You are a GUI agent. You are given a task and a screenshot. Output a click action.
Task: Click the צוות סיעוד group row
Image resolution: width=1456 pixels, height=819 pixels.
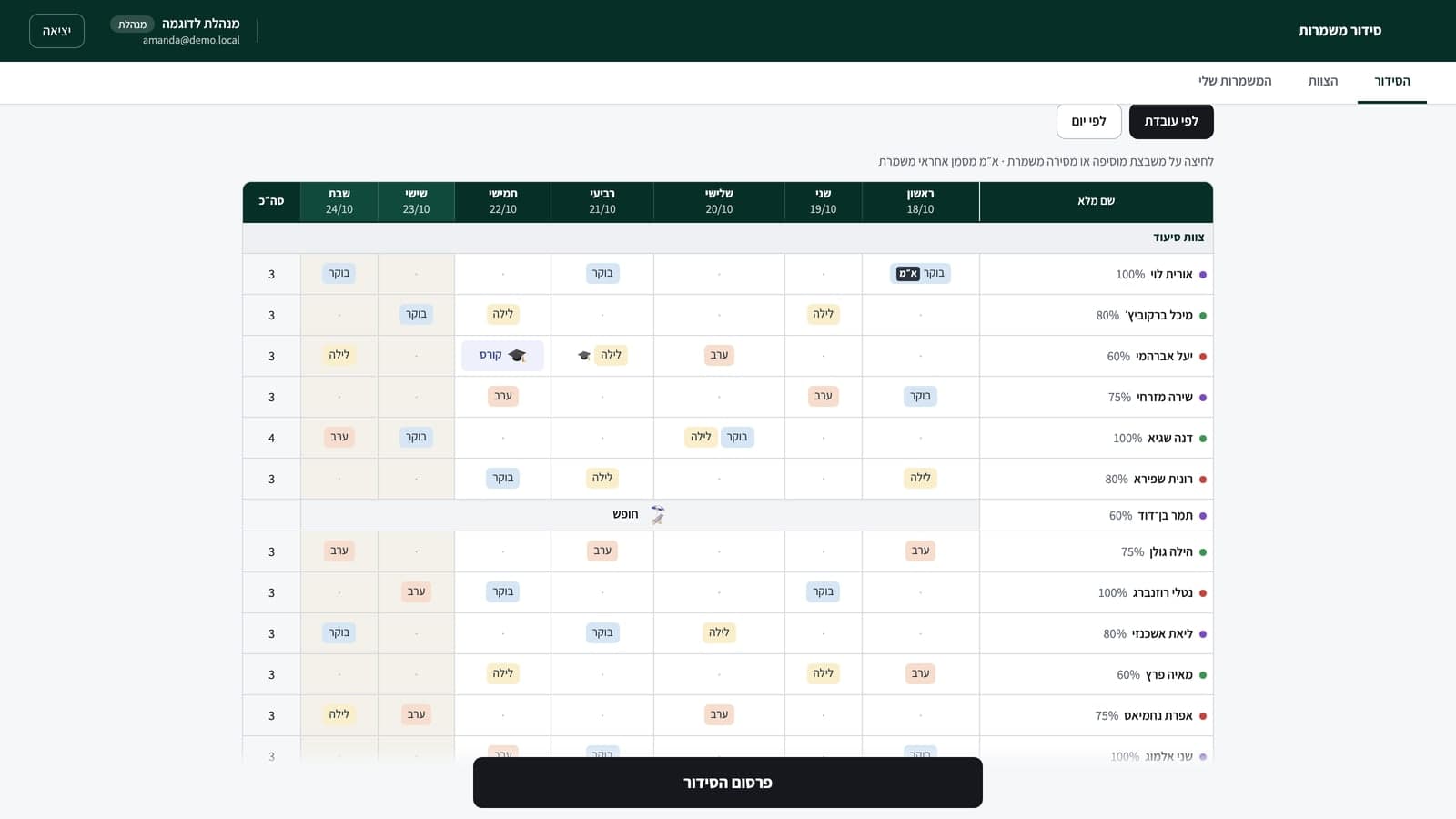(728, 238)
